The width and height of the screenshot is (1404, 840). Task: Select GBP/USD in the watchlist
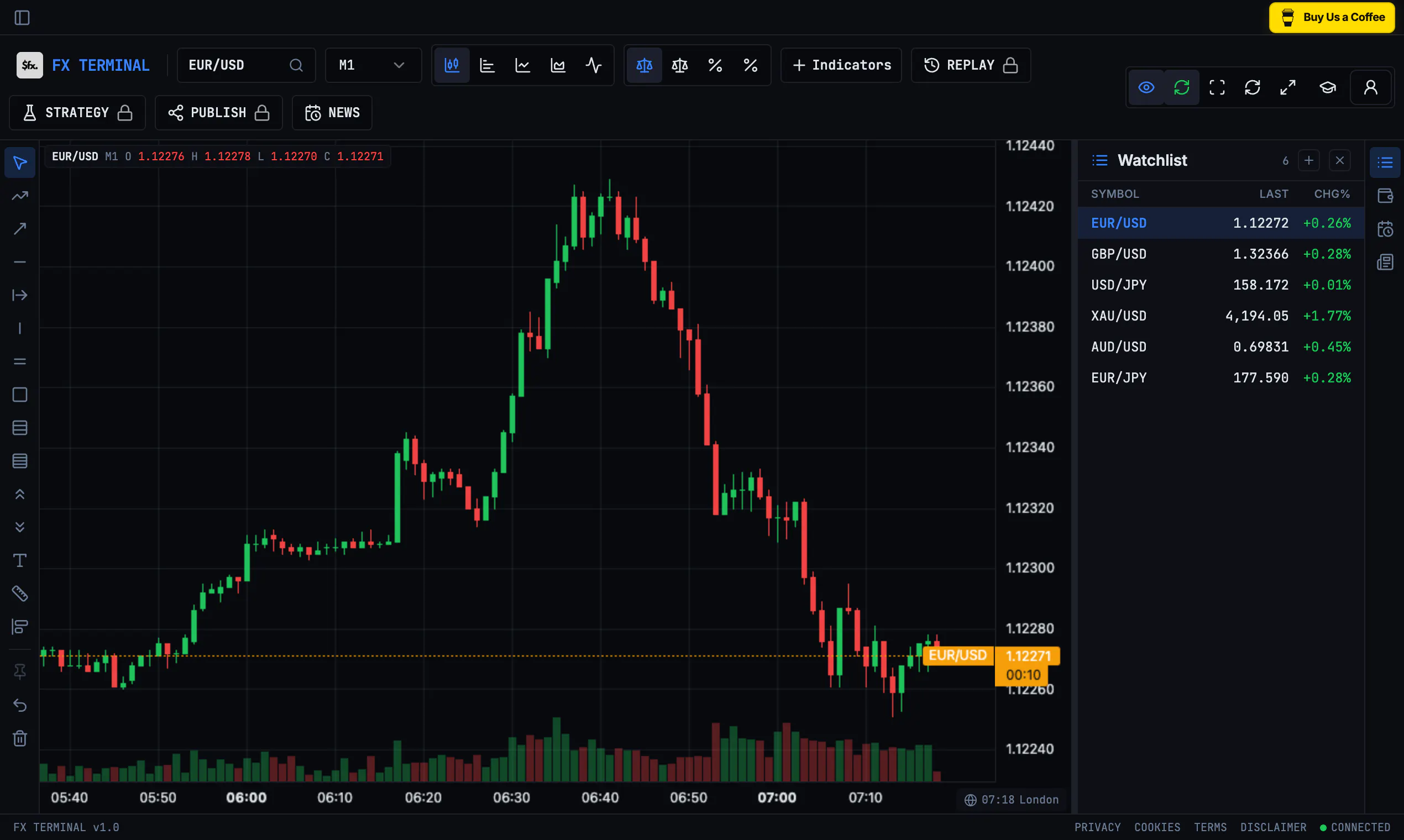(x=1220, y=254)
